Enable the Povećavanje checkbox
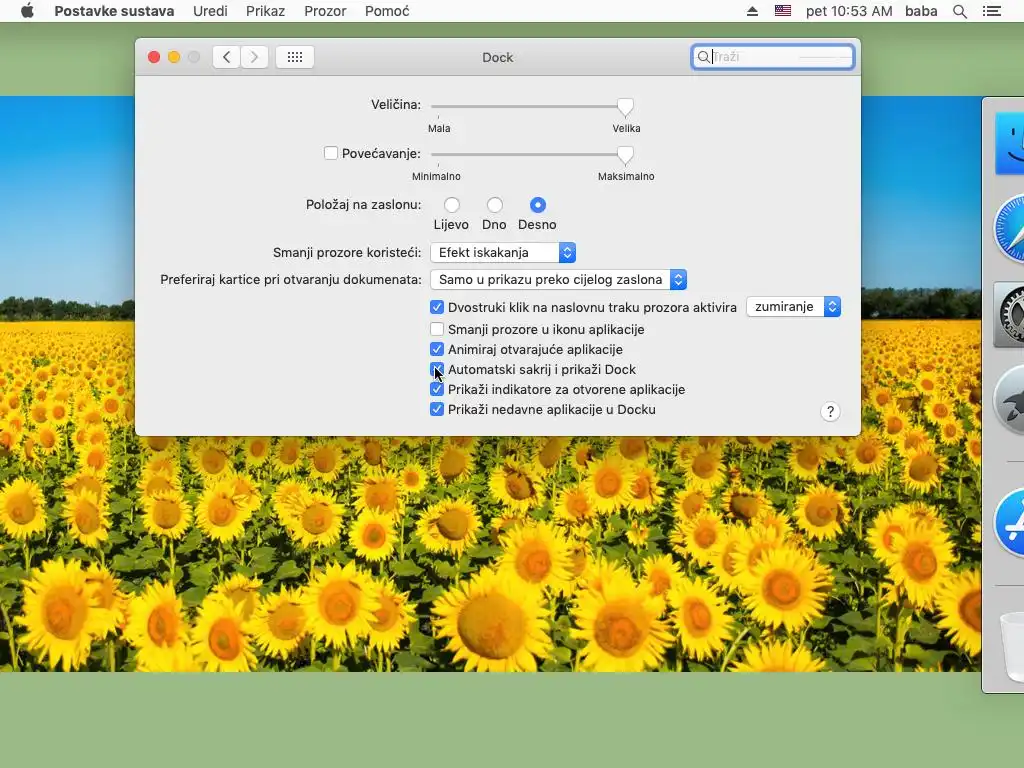 [x=330, y=153]
